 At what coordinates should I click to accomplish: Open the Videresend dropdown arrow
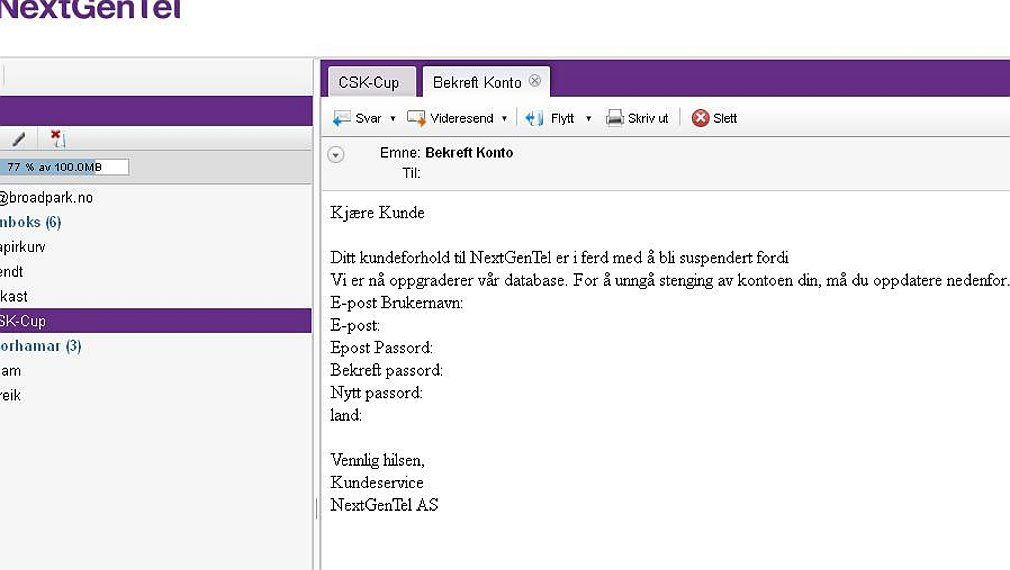click(504, 119)
